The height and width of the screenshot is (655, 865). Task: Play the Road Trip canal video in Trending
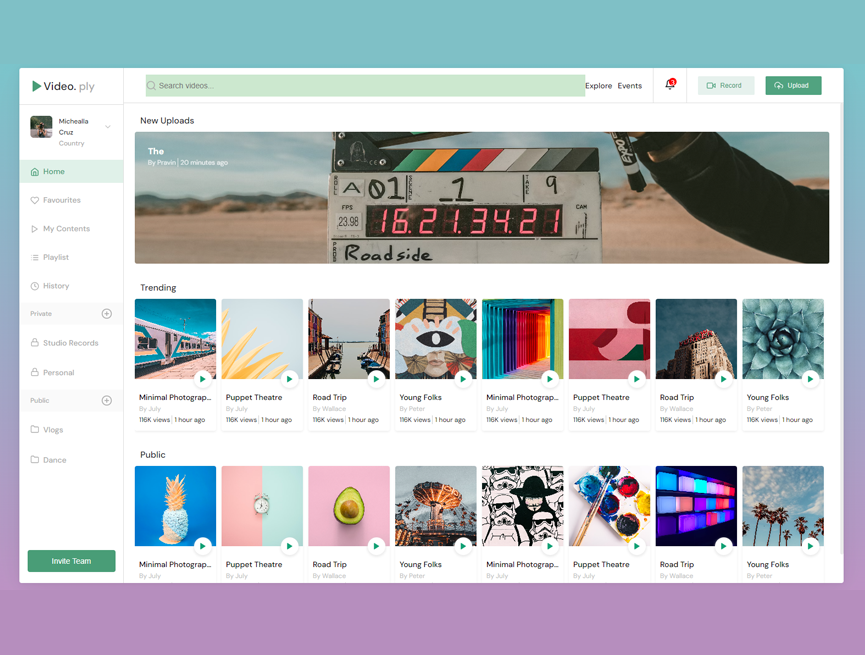click(376, 379)
